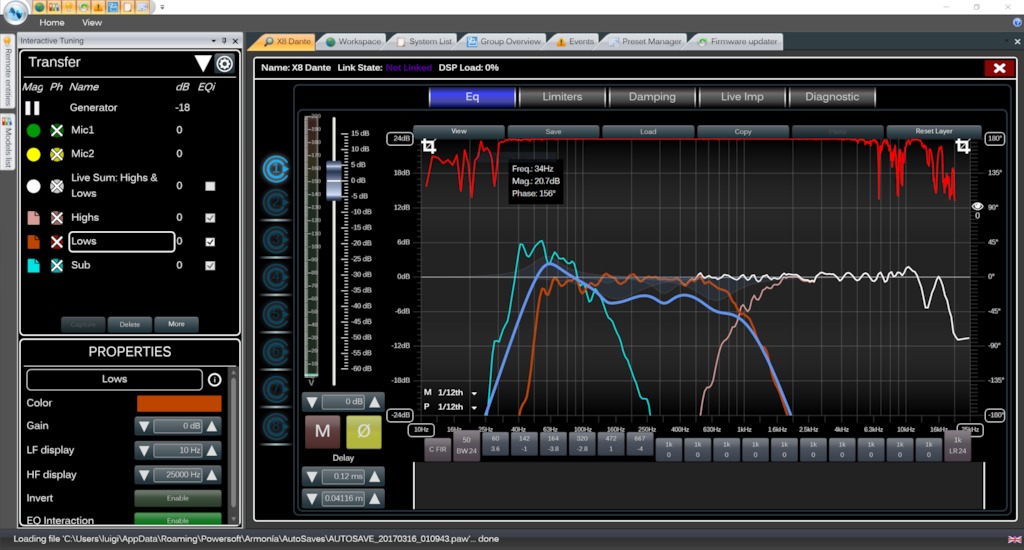Toggle EQi checkbox for Sub

(x=210, y=265)
